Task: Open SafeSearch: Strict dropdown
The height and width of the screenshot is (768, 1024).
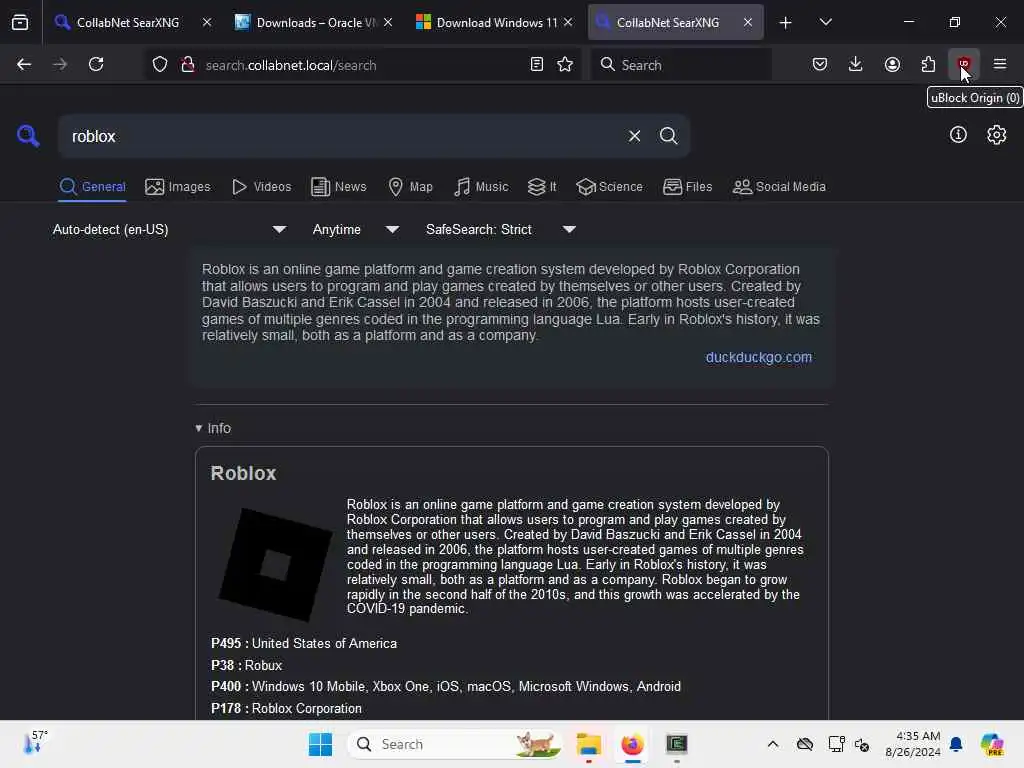Action: click(500, 229)
